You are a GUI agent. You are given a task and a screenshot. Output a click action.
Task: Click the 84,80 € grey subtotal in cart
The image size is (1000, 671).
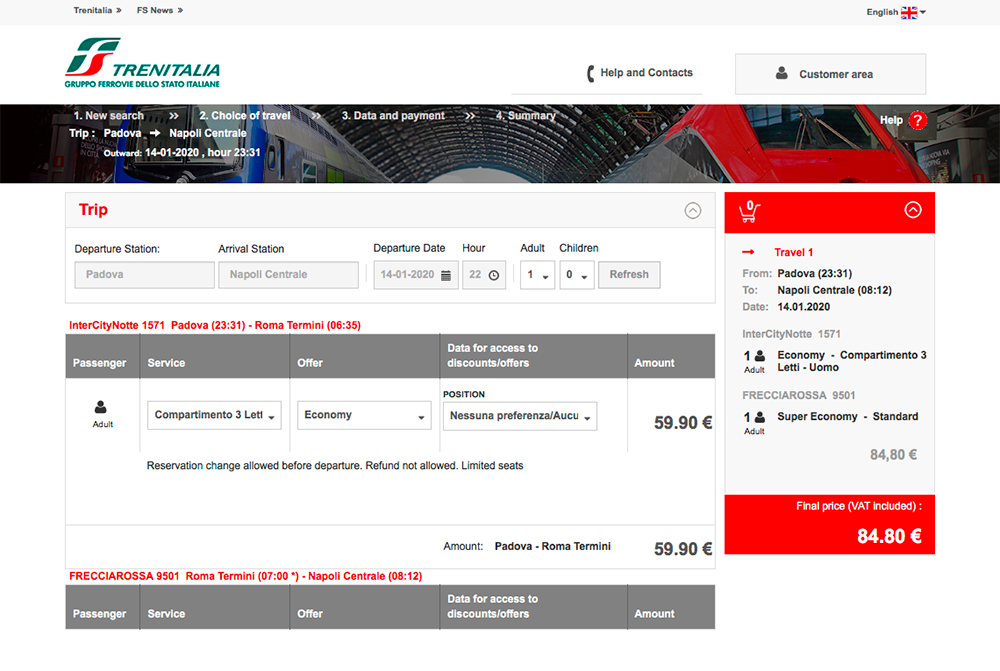point(893,455)
